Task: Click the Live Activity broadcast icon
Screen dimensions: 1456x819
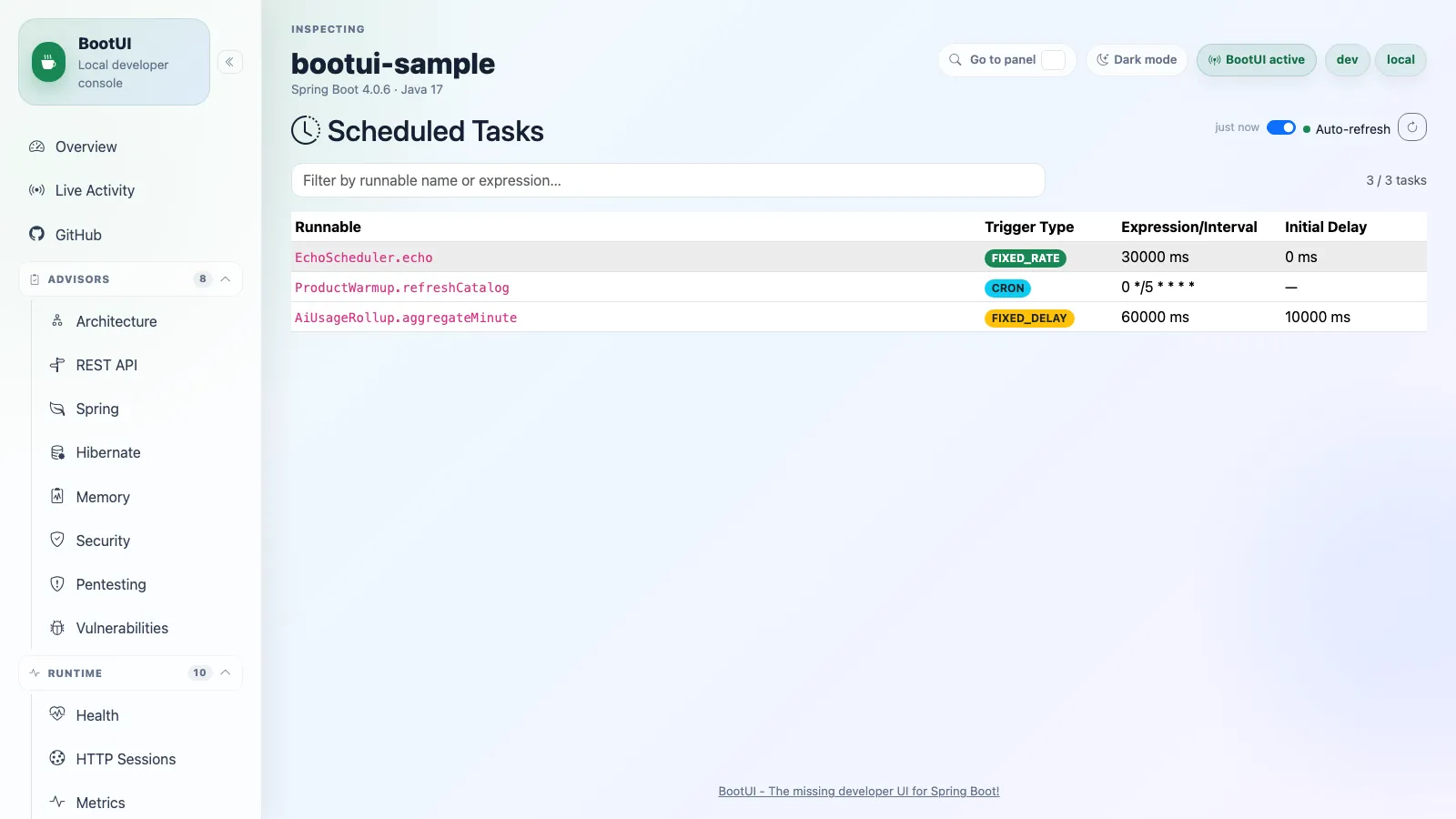Action: 36,190
